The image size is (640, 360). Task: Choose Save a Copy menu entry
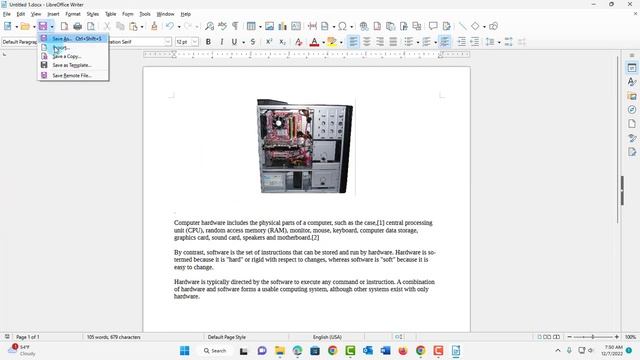point(73,56)
